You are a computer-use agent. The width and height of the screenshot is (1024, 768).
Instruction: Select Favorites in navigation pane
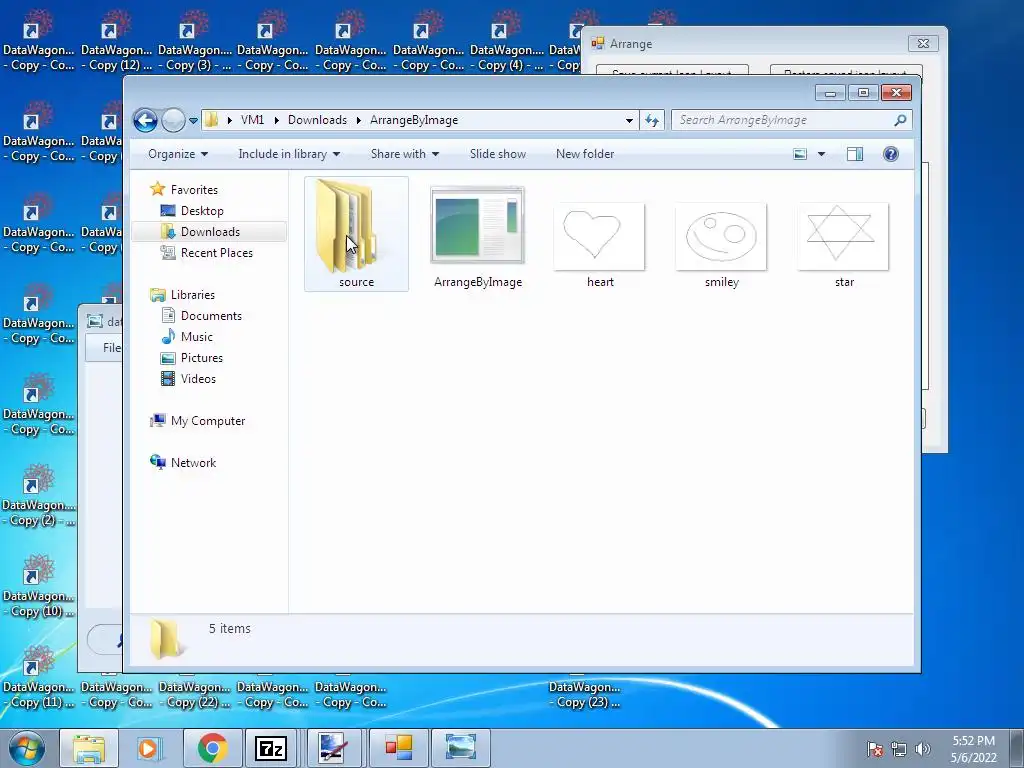tap(193, 189)
